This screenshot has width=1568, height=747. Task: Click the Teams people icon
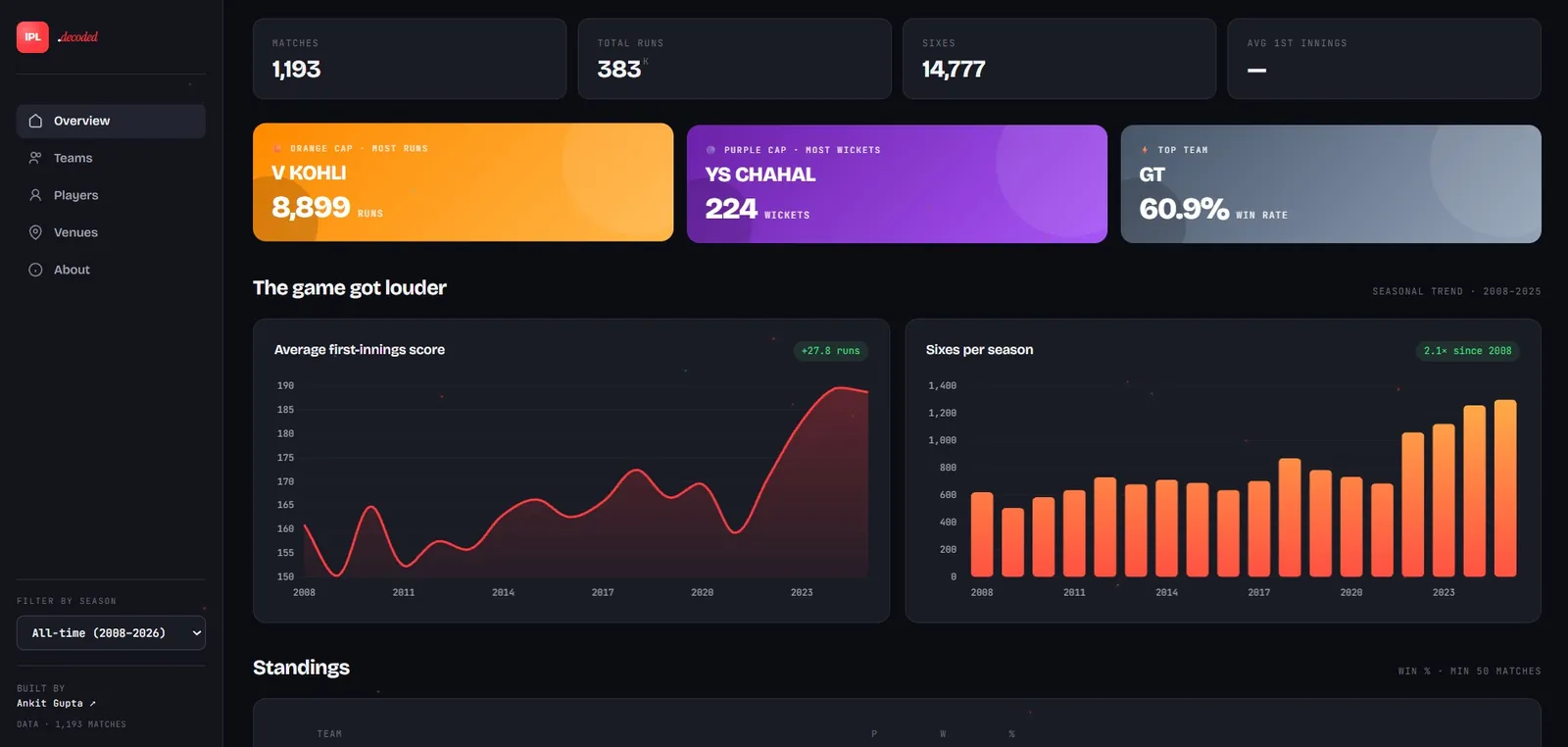point(35,158)
